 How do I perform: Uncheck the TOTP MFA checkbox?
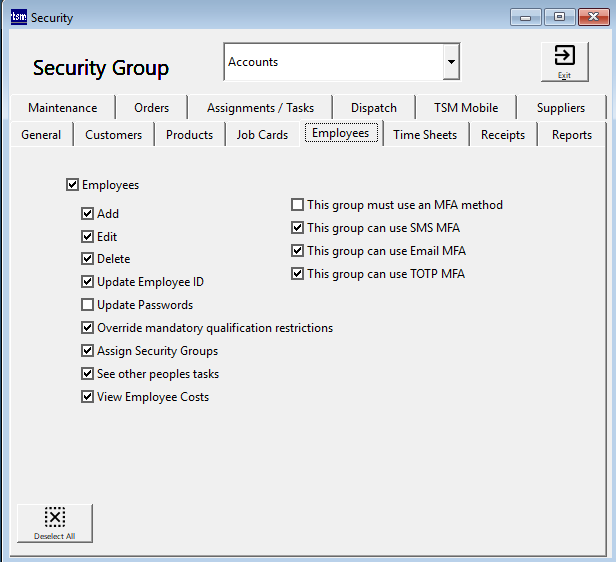click(298, 274)
